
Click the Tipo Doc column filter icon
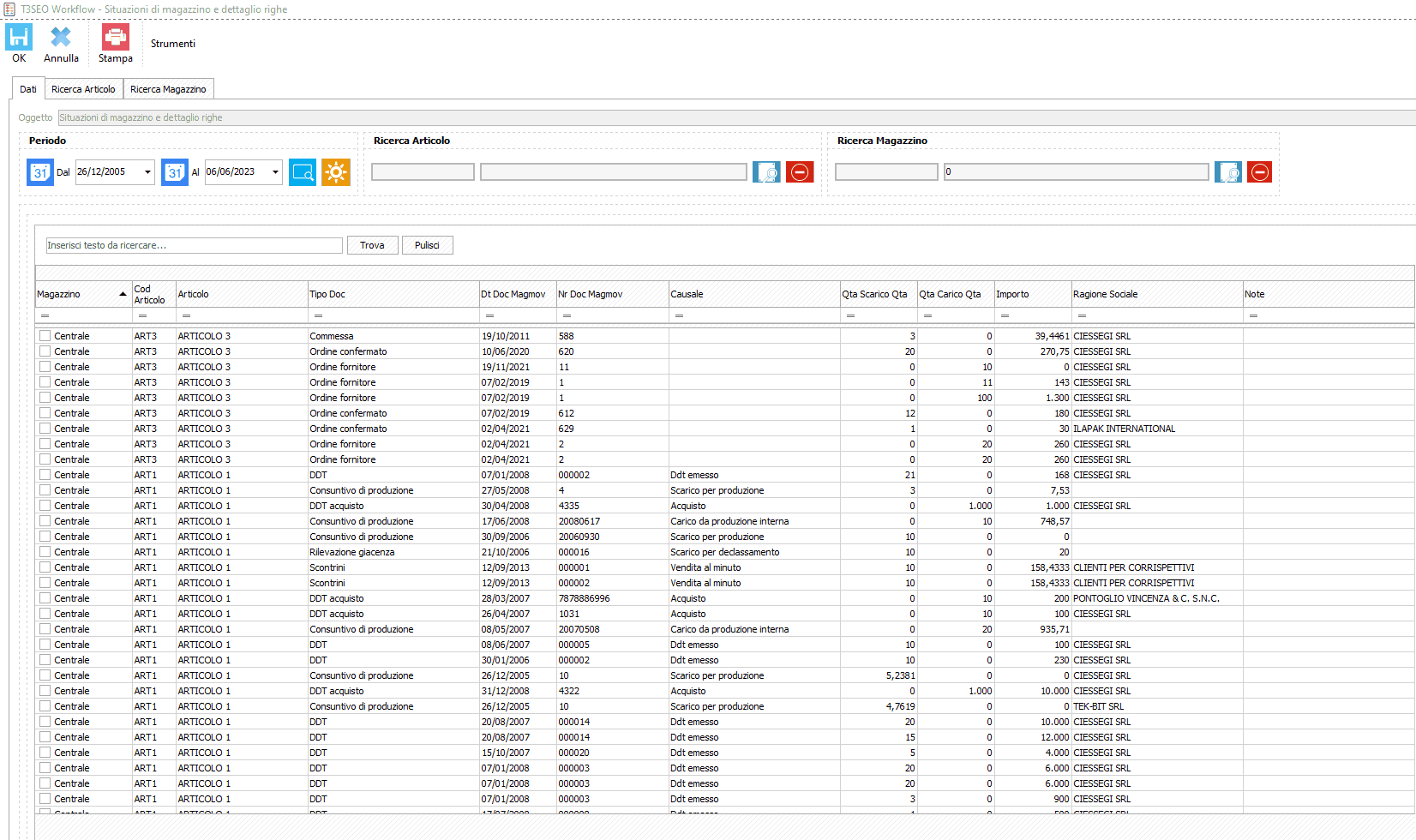(x=318, y=316)
